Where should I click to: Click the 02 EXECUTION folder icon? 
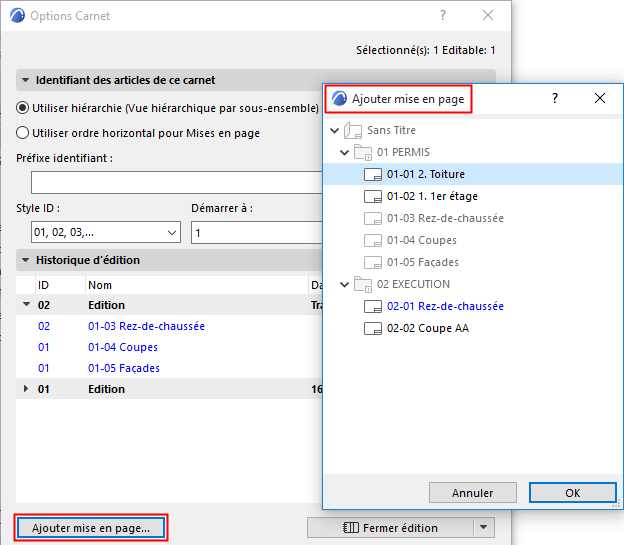(x=363, y=284)
